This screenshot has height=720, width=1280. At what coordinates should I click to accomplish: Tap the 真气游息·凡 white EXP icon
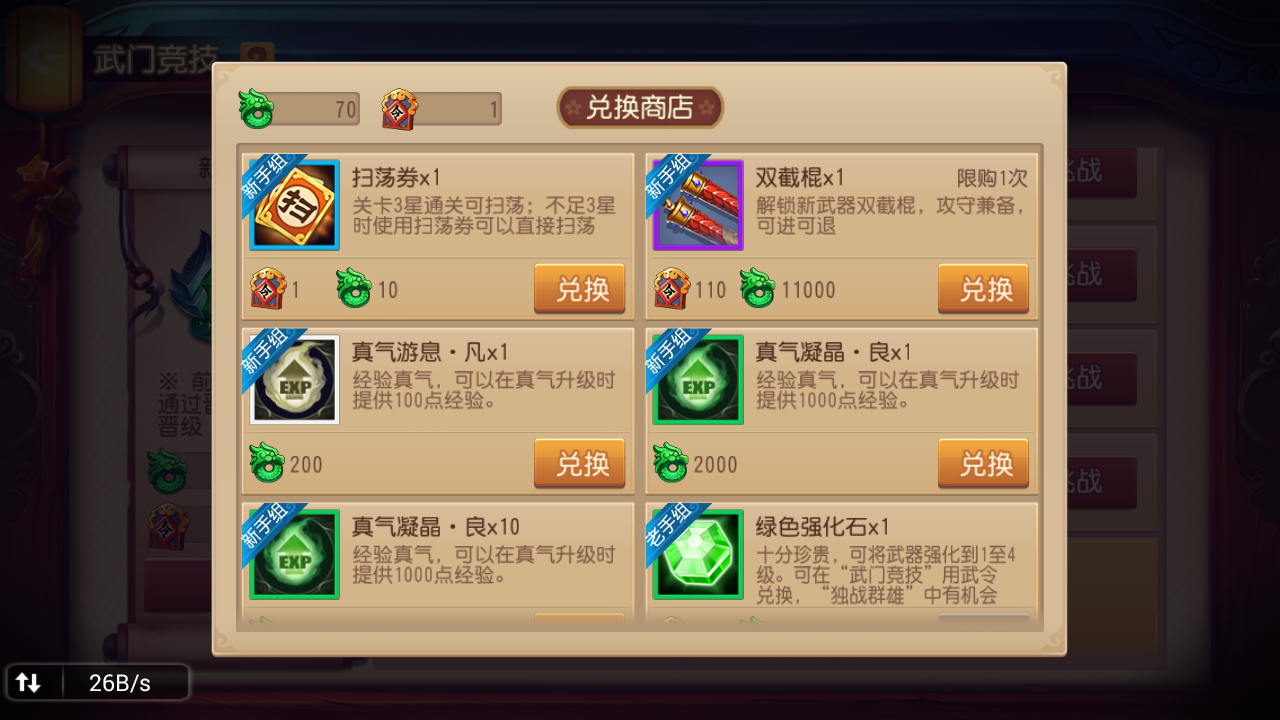click(295, 380)
